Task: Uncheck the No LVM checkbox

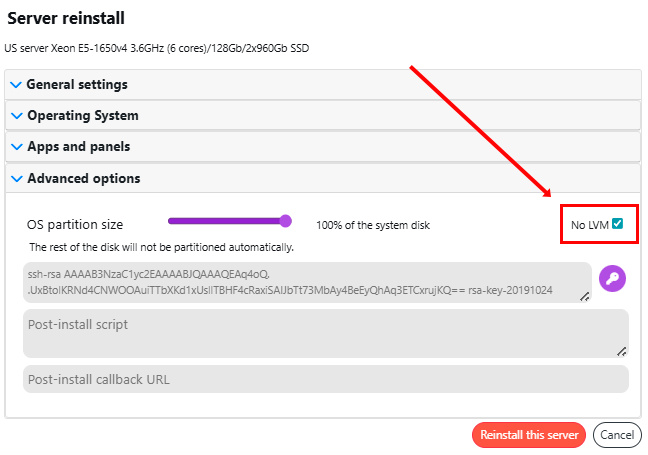Action: 617,224
